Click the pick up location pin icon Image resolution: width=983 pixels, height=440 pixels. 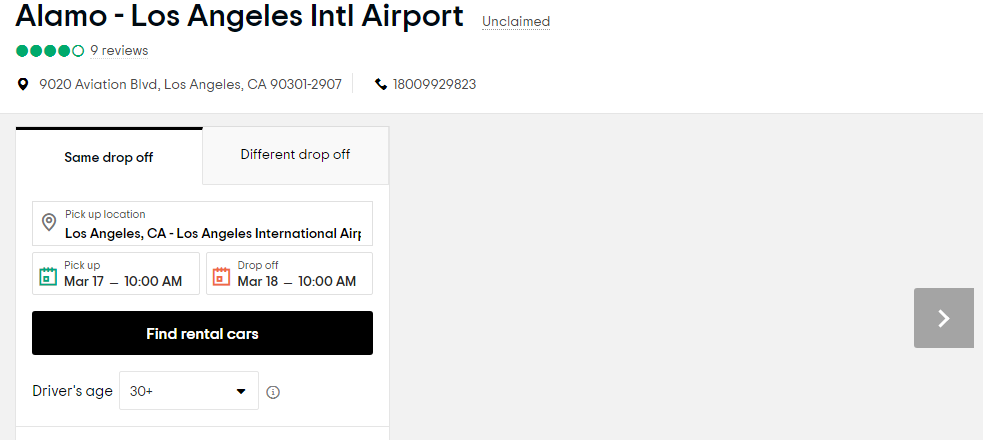pyautogui.click(x=49, y=222)
